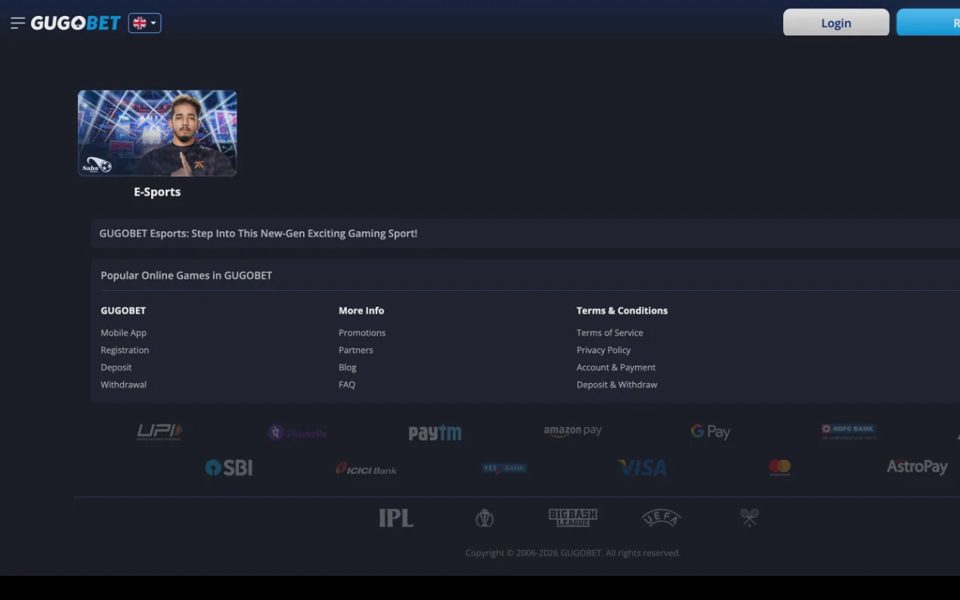Open the Mobile App link
The image size is (960, 600).
[124, 332]
